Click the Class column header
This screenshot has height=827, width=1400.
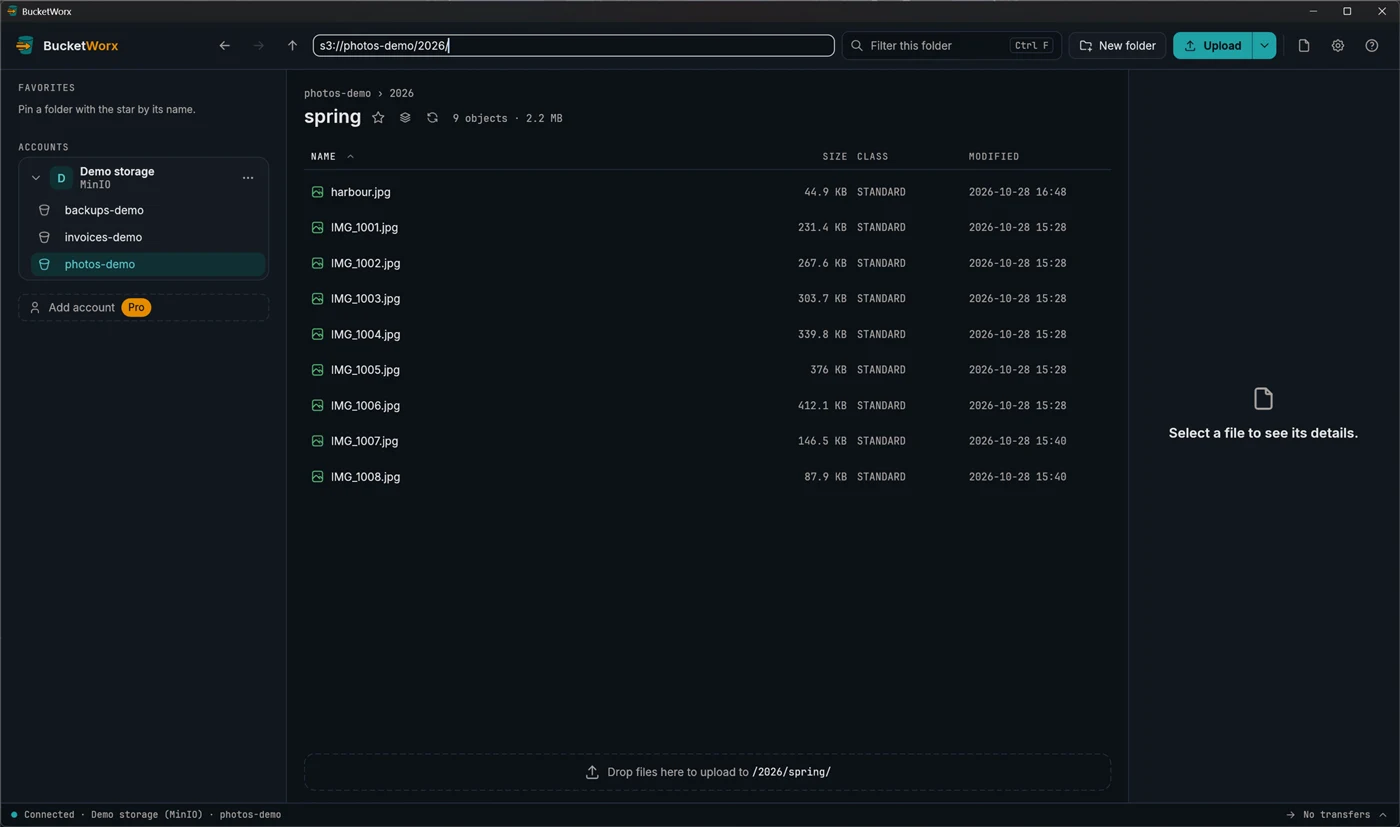coord(872,157)
